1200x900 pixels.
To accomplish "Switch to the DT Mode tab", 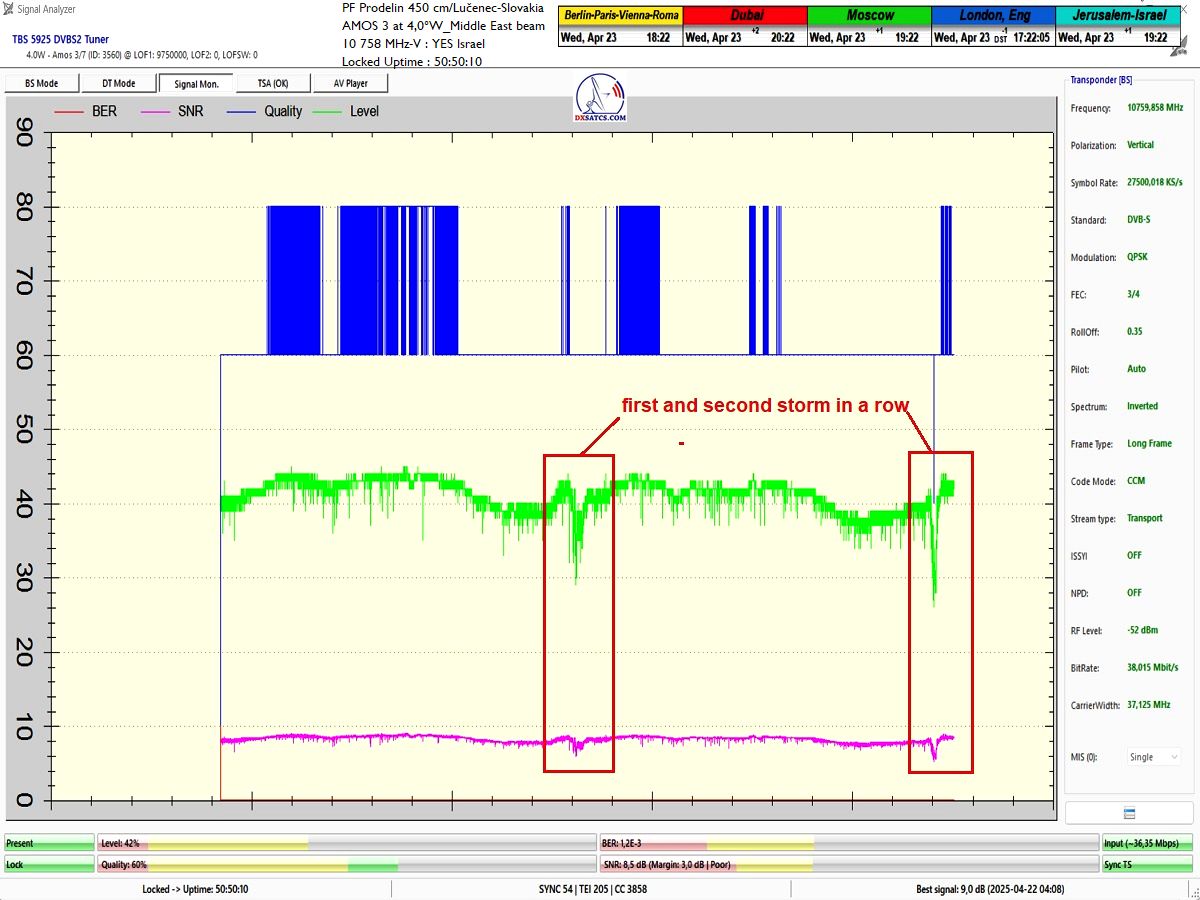I will tap(118, 83).
